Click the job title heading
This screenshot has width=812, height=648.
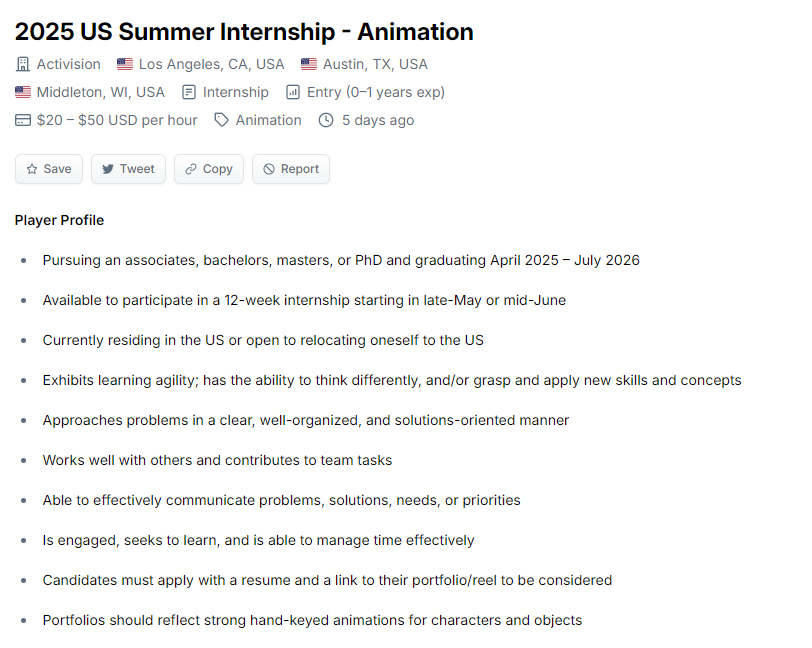[x=244, y=32]
